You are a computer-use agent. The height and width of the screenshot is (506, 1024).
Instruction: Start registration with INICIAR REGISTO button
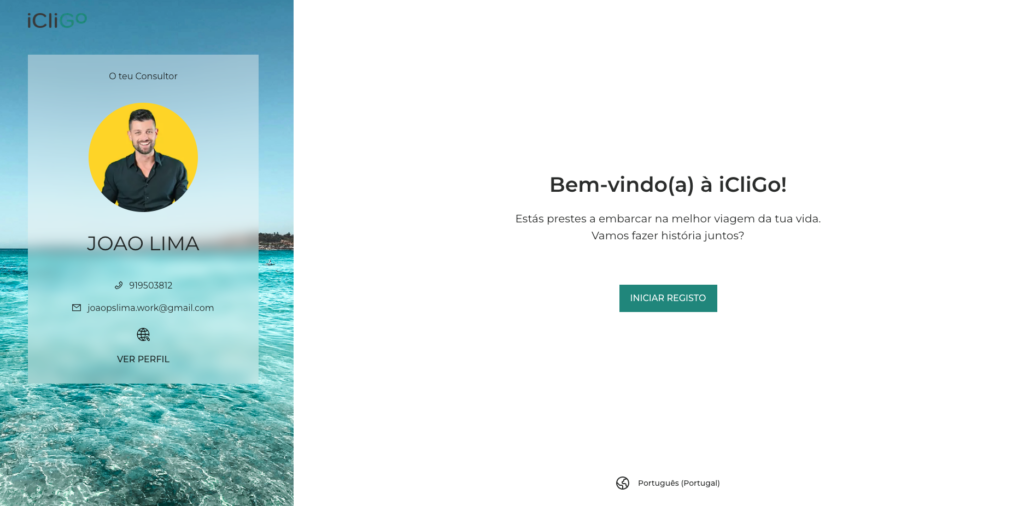tap(668, 298)
